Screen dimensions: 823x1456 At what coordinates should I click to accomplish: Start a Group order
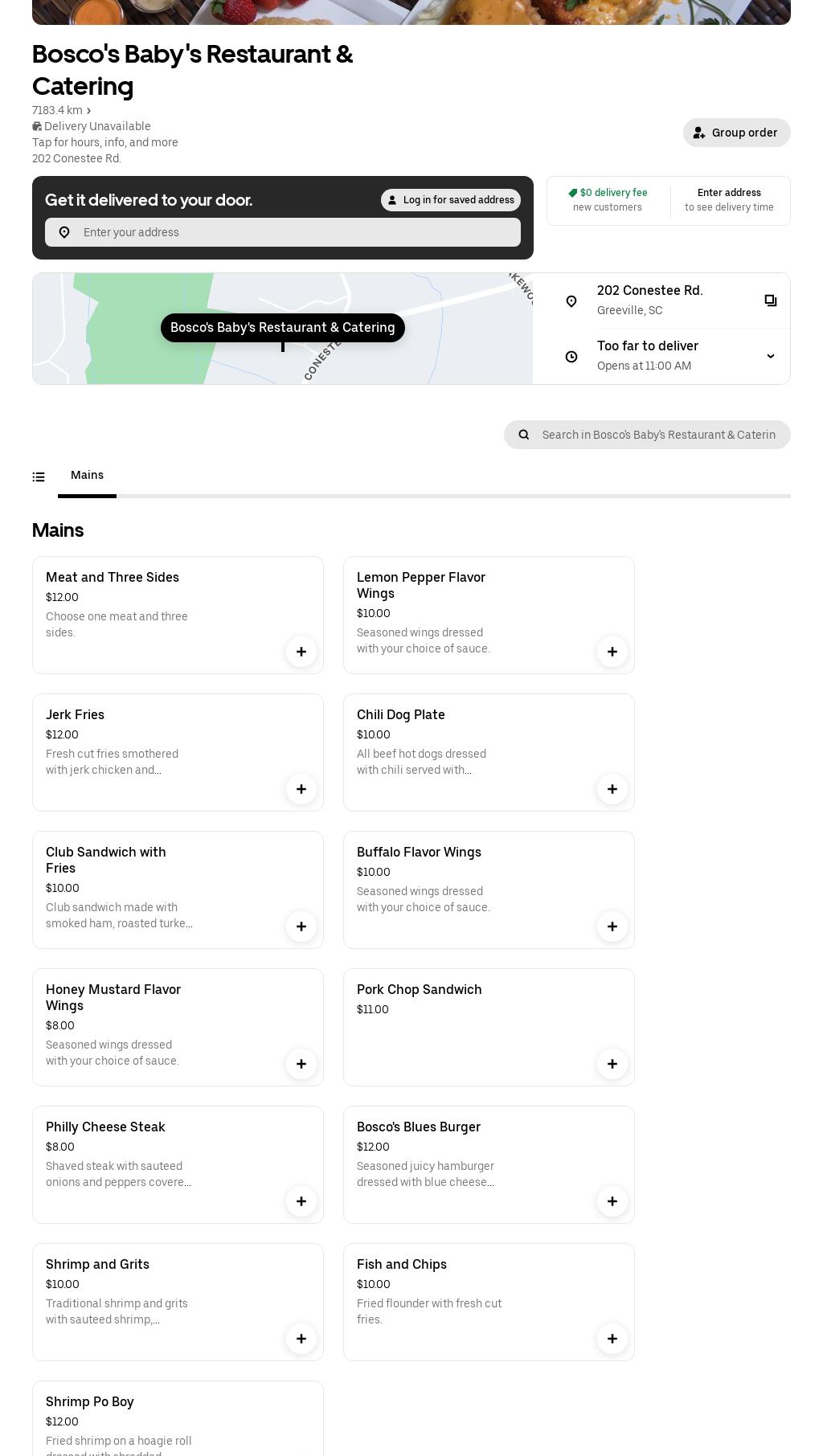736,133
